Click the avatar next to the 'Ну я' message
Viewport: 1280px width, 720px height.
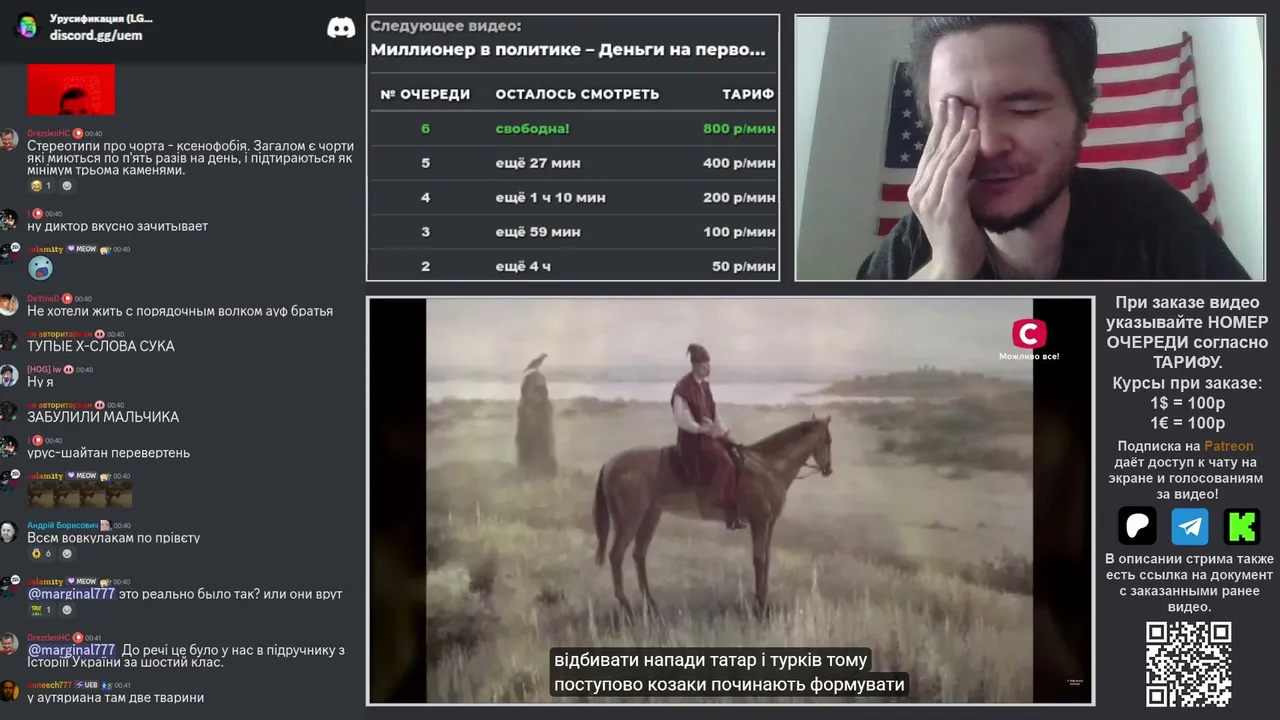pos(9,375)
